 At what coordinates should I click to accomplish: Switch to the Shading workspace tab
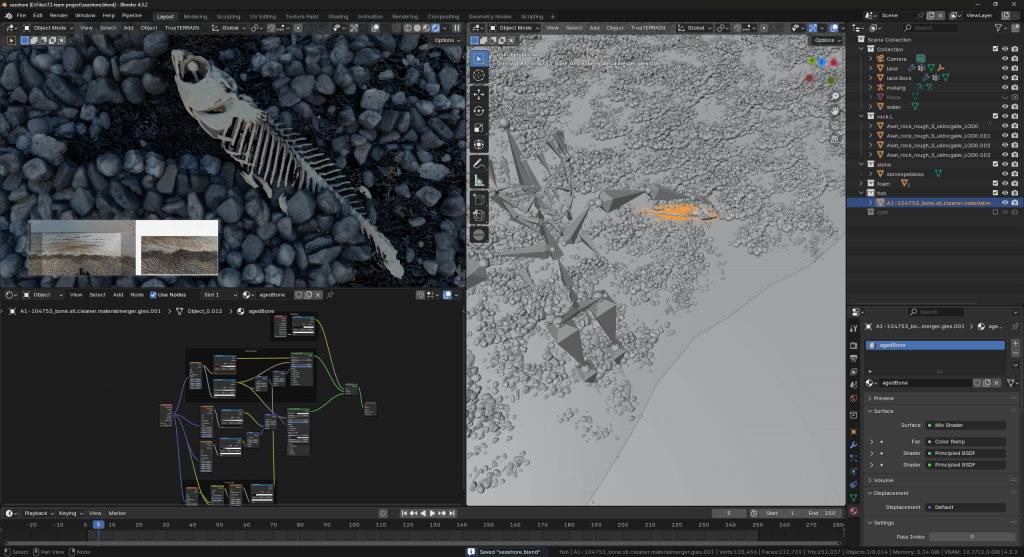[338, 16]
